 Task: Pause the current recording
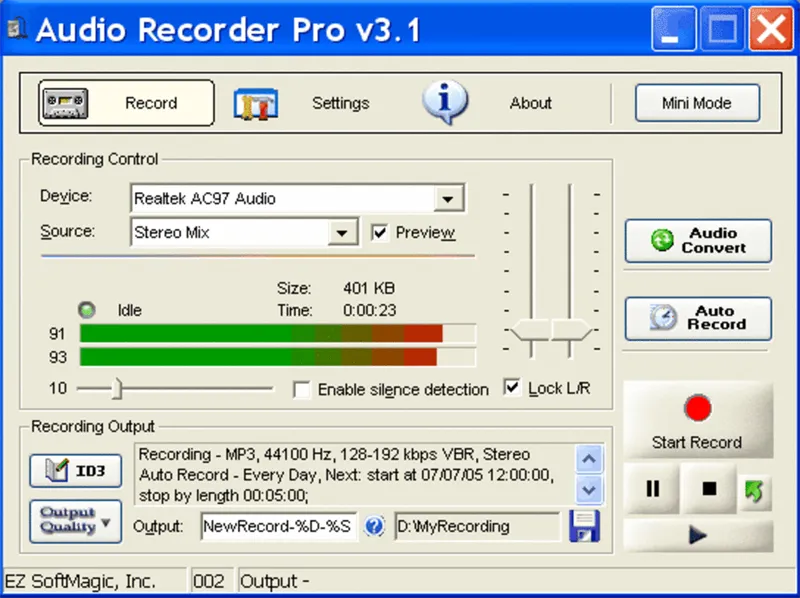click(x=652, y=489)
